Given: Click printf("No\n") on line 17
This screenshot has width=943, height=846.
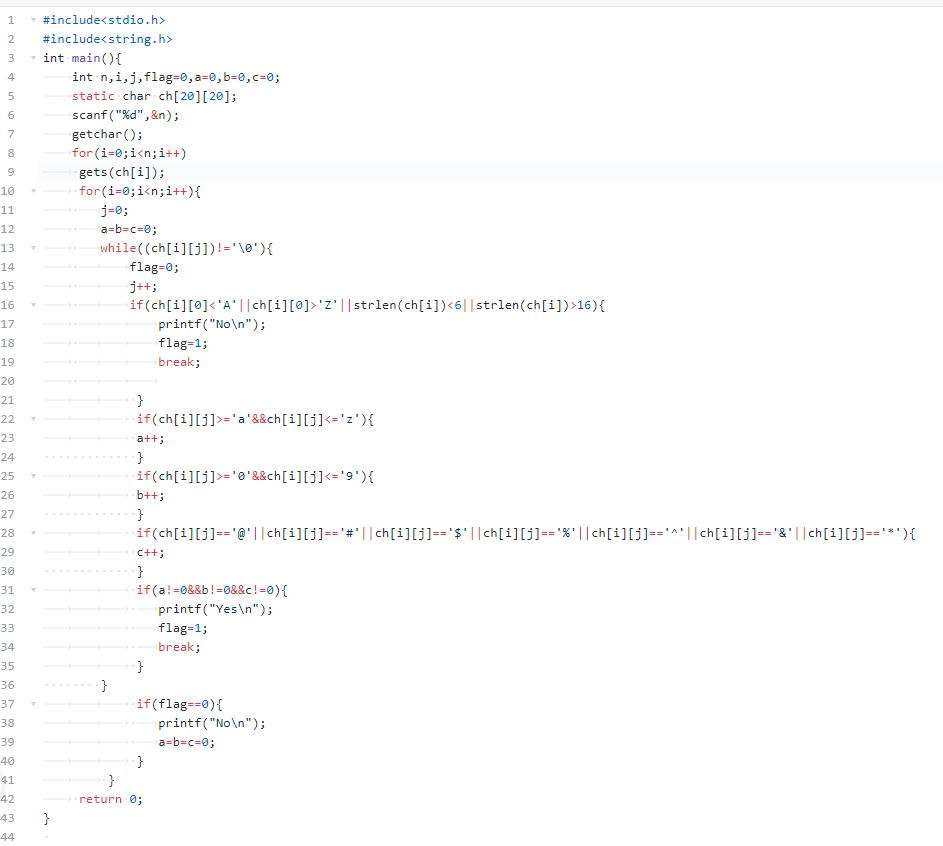Looking at the screenshot, I should [212, 324].
